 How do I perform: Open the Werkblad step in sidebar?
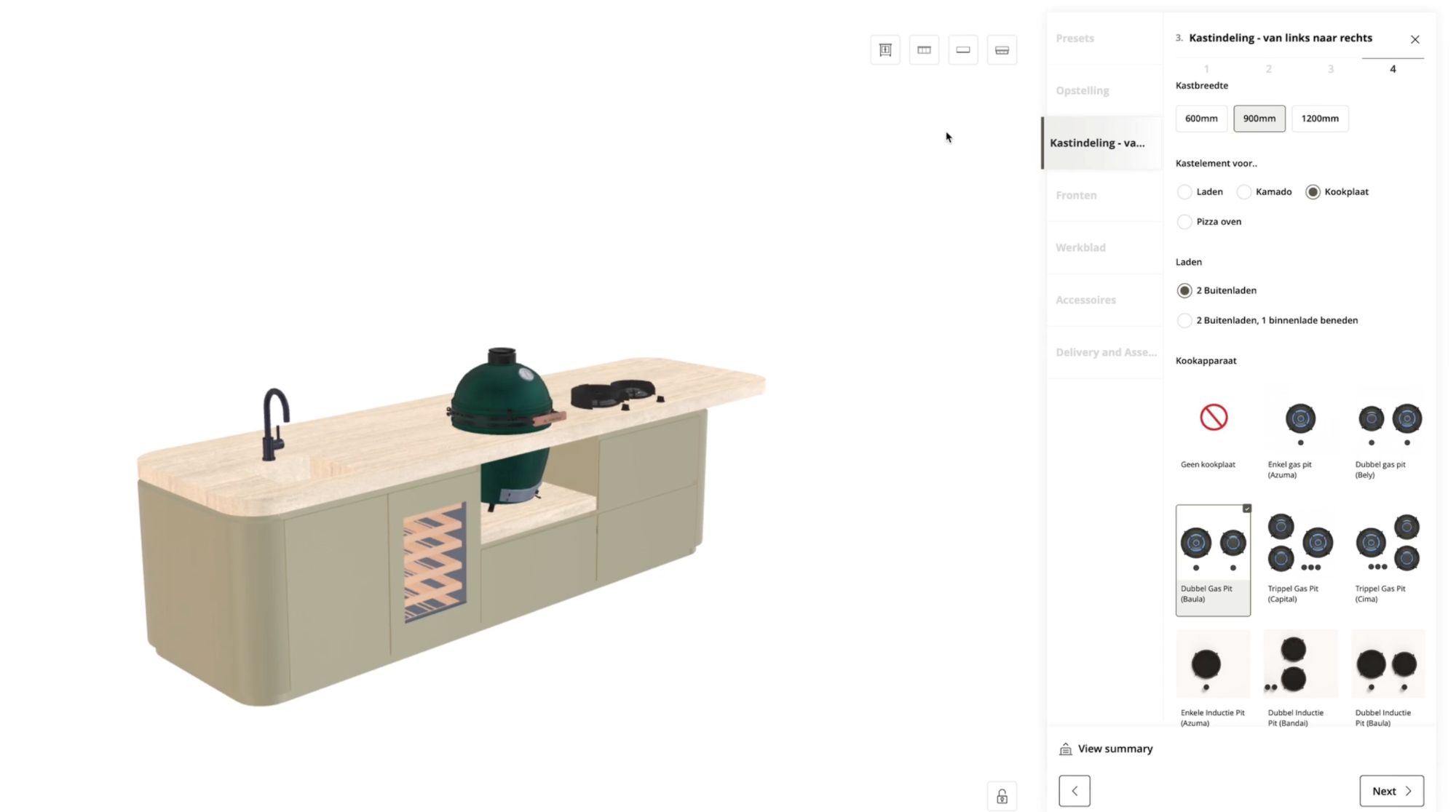pyautogui.click(x=1080, y=247)
